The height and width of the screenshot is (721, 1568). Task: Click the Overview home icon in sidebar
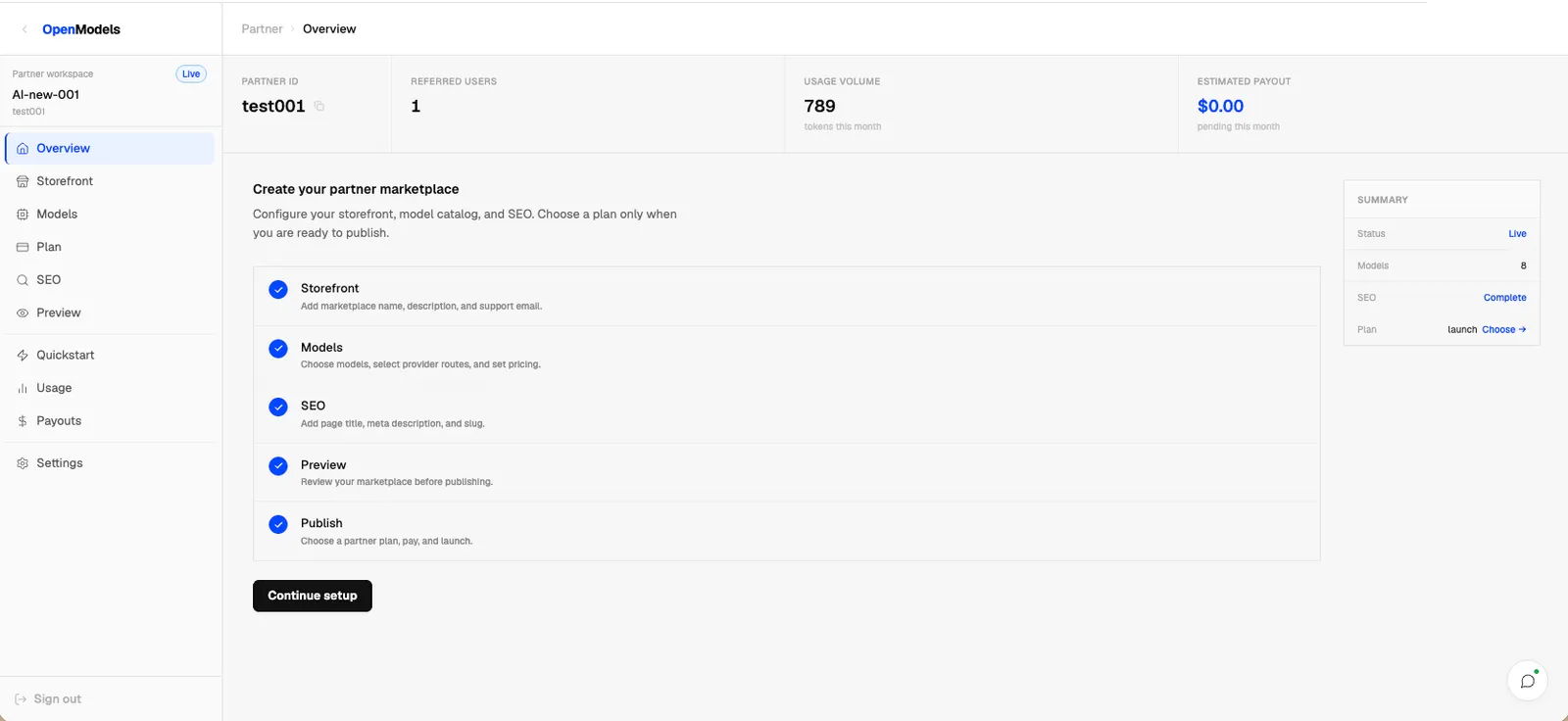tap(23, 149)
